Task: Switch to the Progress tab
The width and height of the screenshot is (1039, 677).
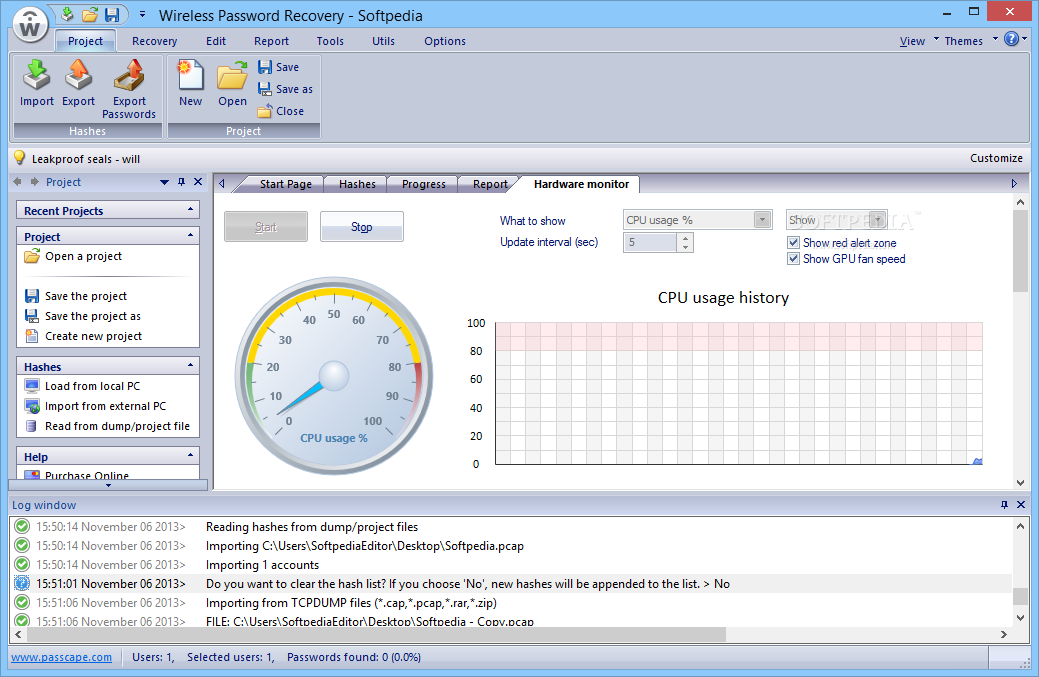Action: pos(423,184)
